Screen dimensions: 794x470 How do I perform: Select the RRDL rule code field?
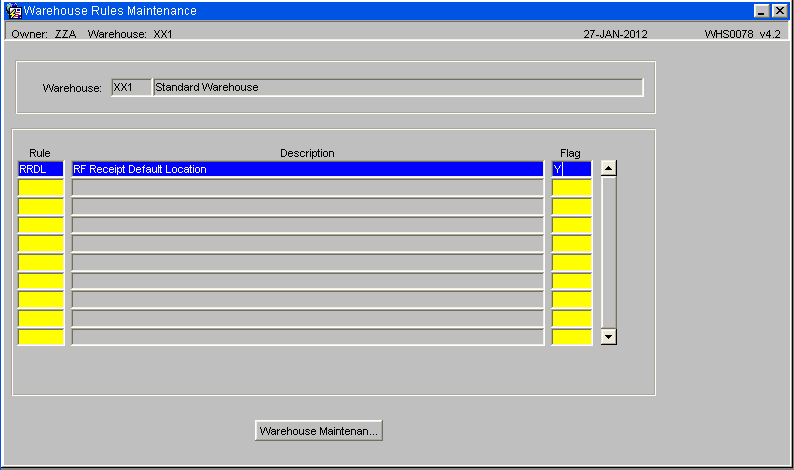click(41, 169)
